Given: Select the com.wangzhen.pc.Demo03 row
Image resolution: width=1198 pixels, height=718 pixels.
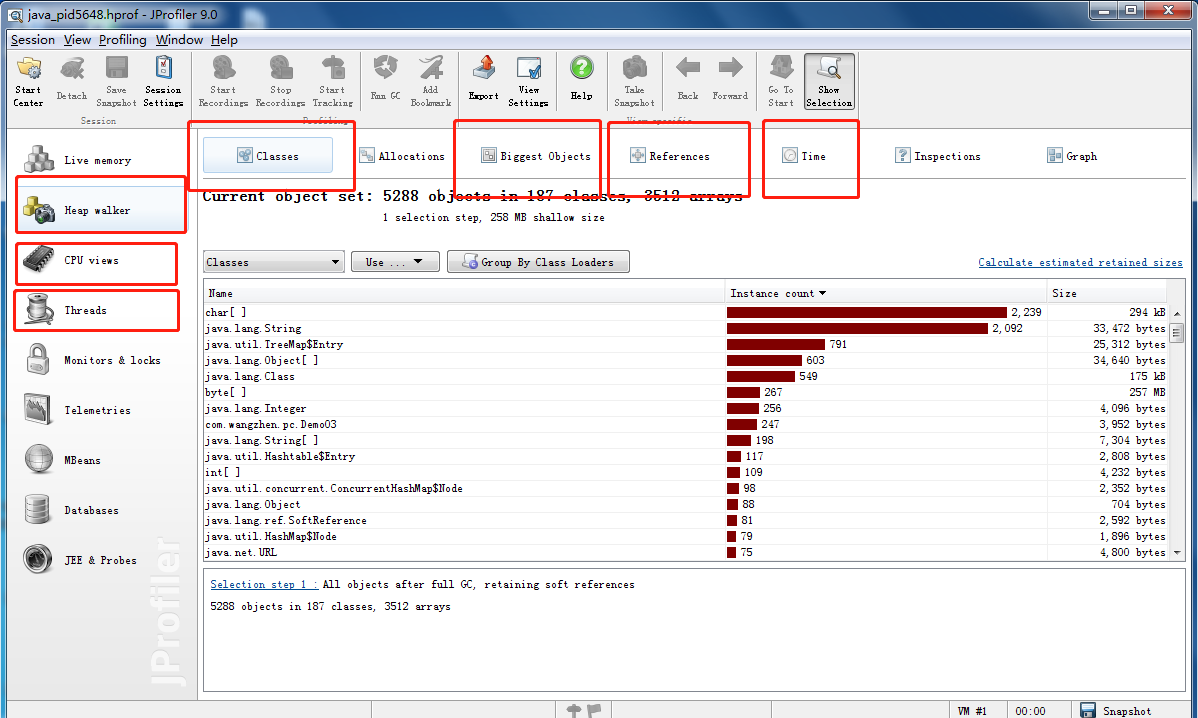Looking at the screenshot, I should pyautogui.click(x=686, y=425).
